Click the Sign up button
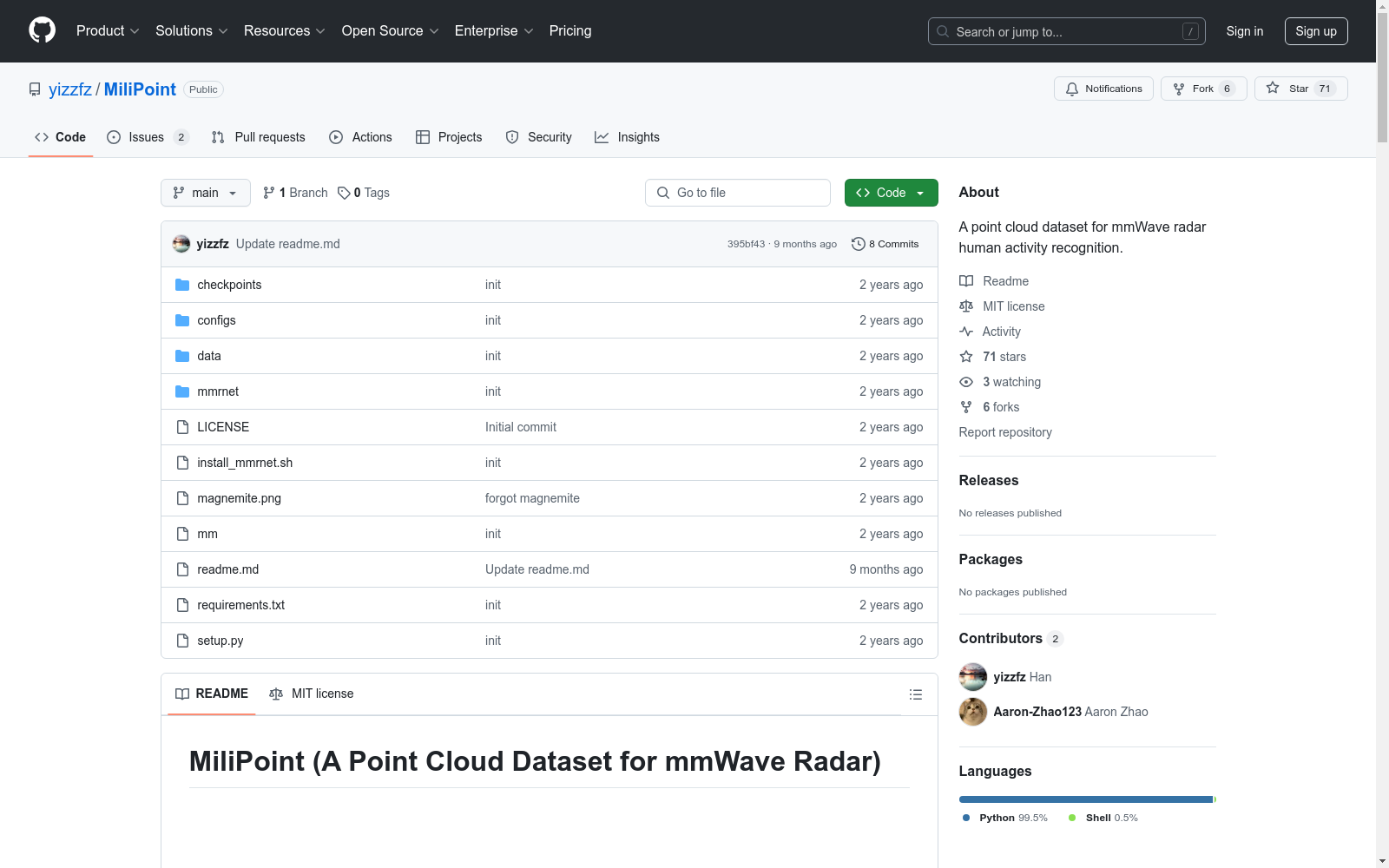The height and width of the screenshot is (868, 1389). [1316, 31]
